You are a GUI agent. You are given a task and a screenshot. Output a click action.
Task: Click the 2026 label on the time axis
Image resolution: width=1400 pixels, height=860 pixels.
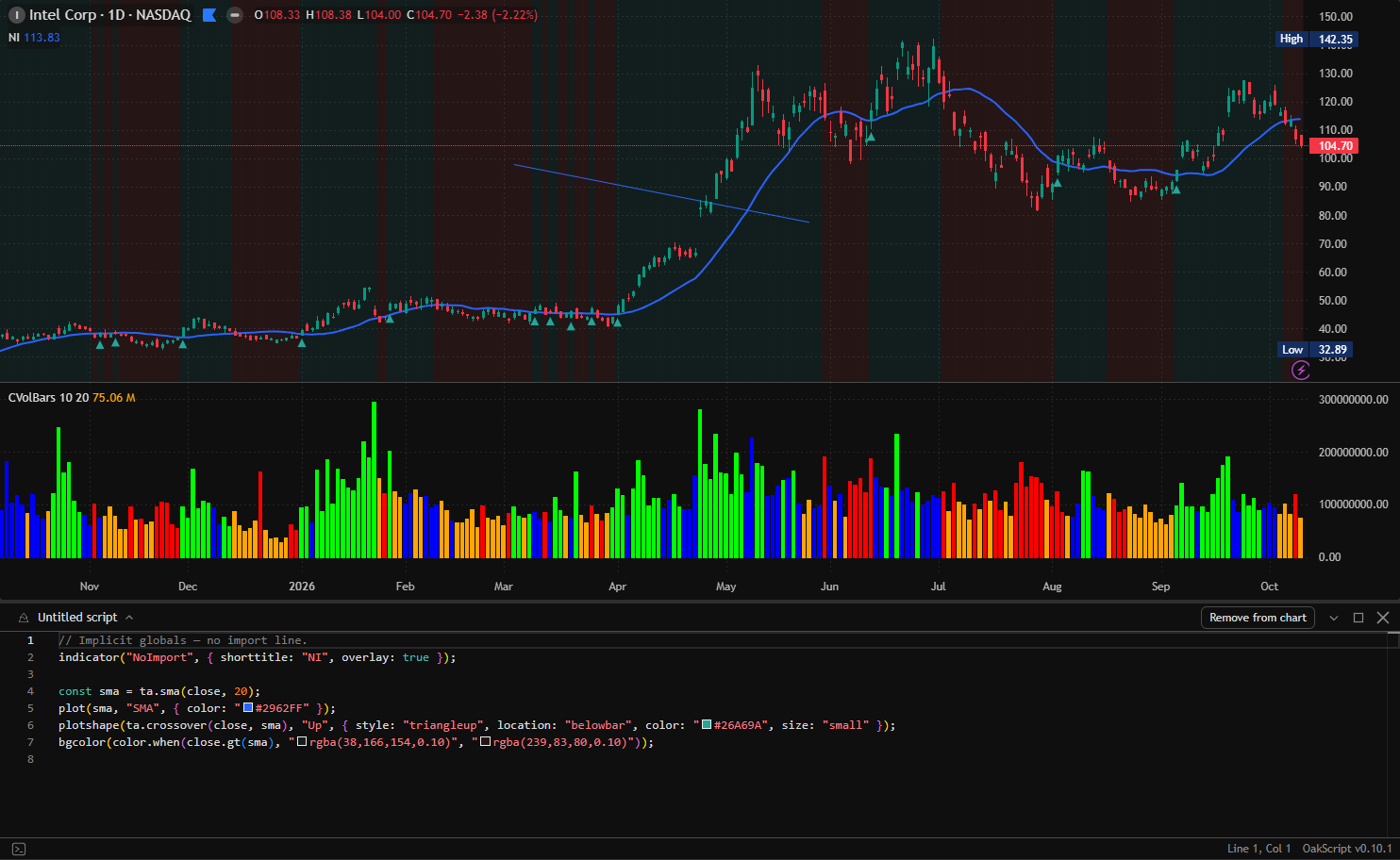click(302, 587)
